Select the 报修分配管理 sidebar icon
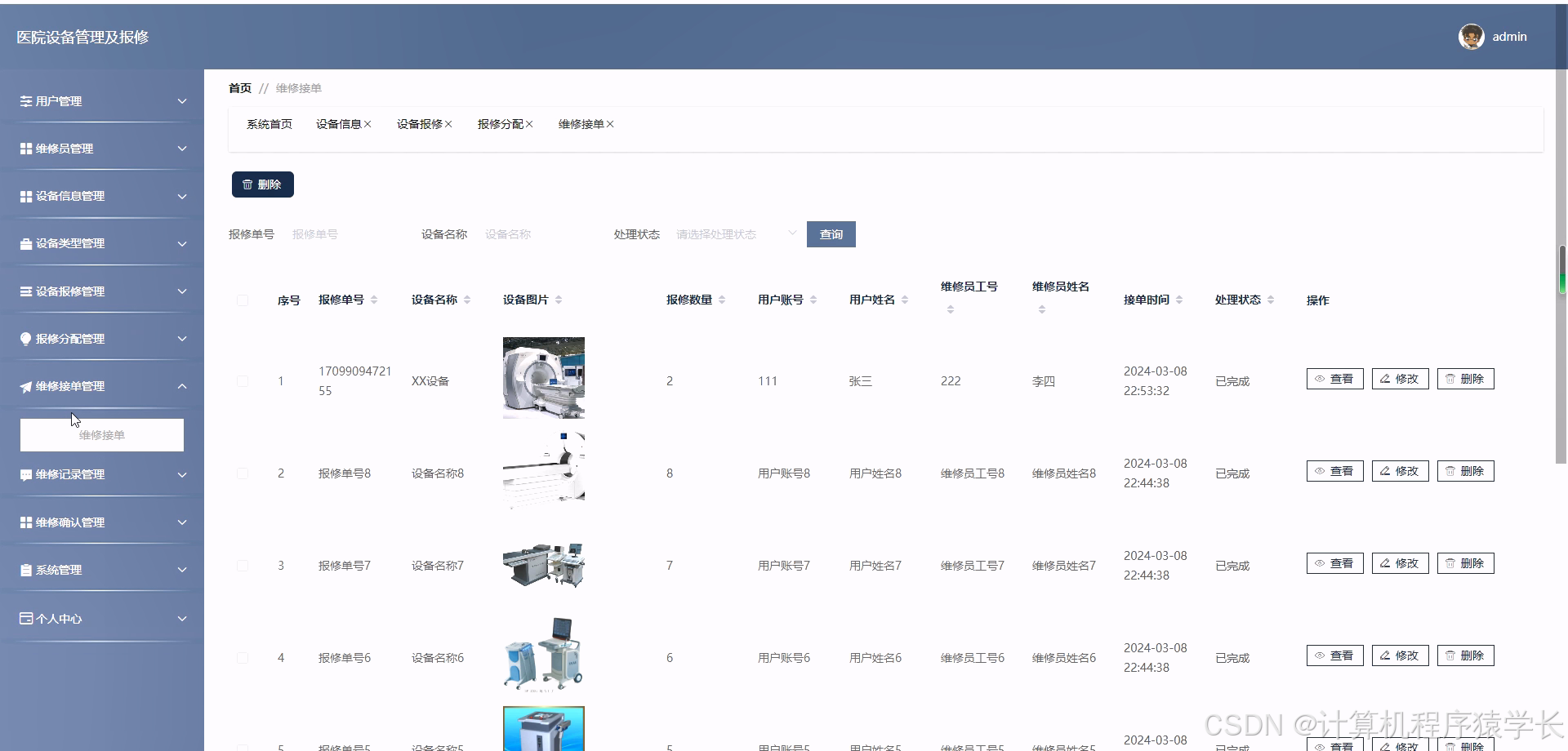This screenshot has width=1568, height=751. point(24,338)
